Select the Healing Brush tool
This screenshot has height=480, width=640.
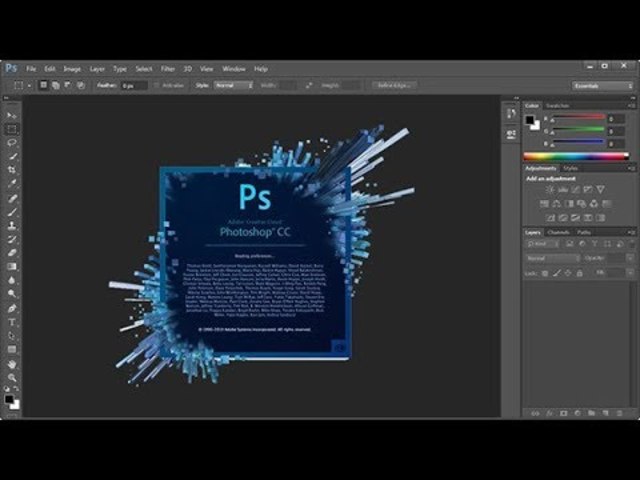pyautogui.click(x=12, y=198)
